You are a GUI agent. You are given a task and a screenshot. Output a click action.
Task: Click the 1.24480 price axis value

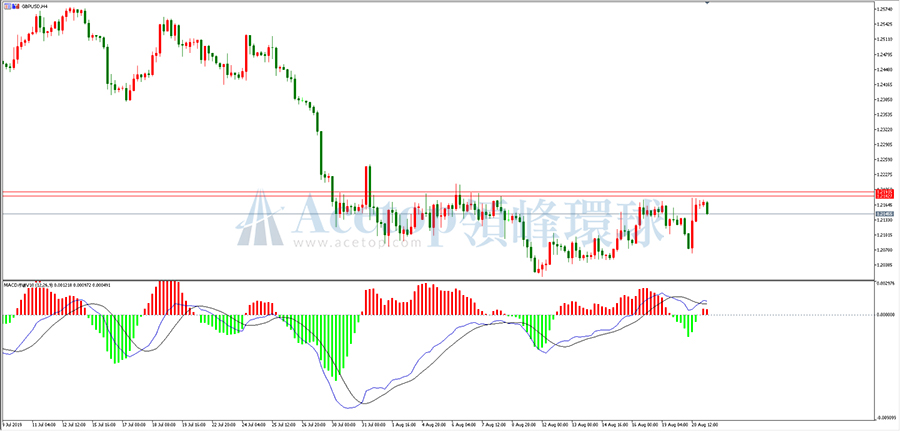(885, 69)
